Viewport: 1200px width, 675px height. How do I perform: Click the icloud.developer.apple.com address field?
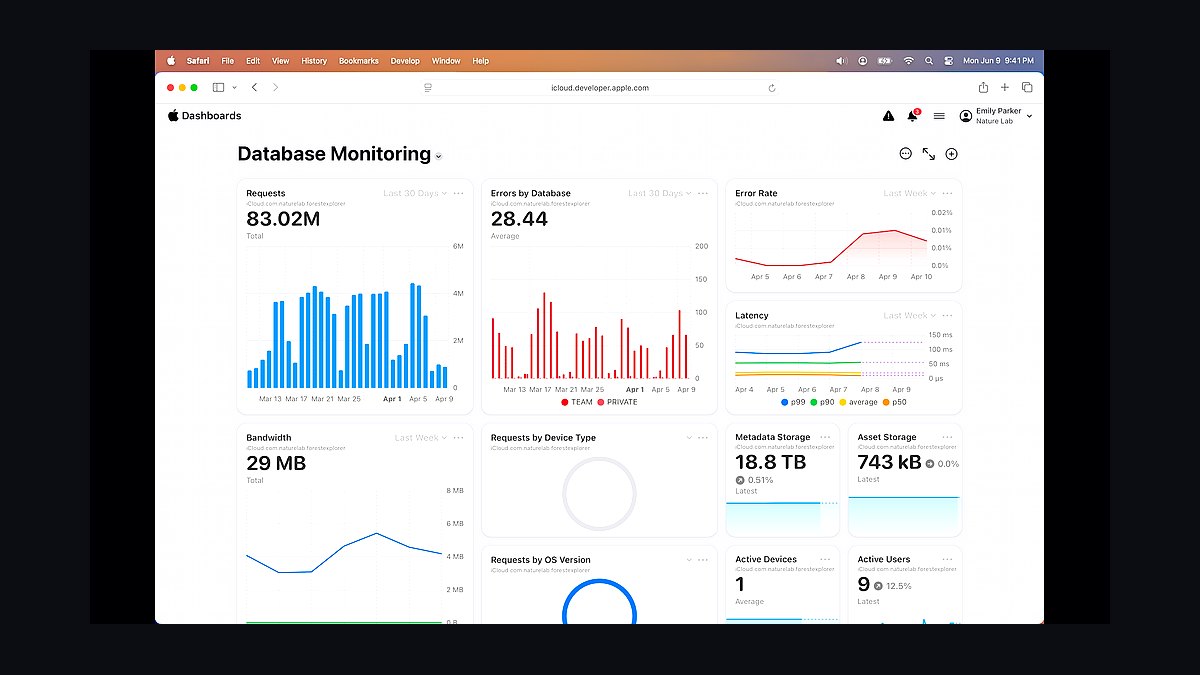[600, 88]
